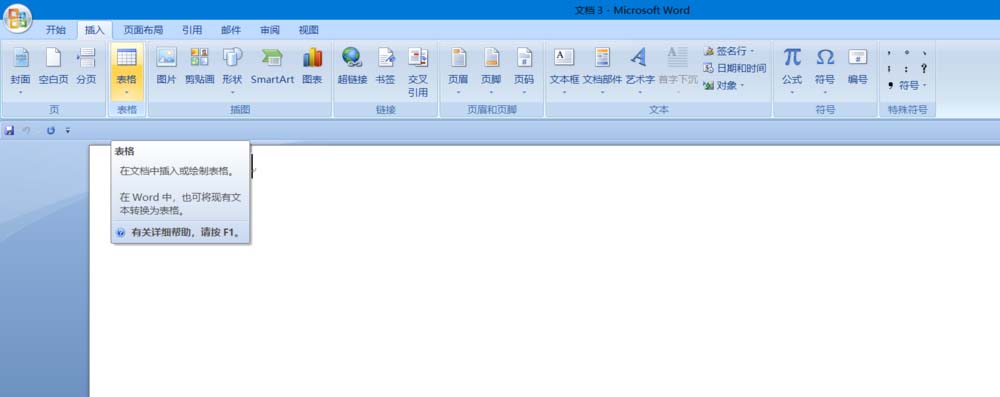Open the customize quick access toolbar arrow
Image resolution: width=1000 pixels, height=397 pixels.
point(68,130)
